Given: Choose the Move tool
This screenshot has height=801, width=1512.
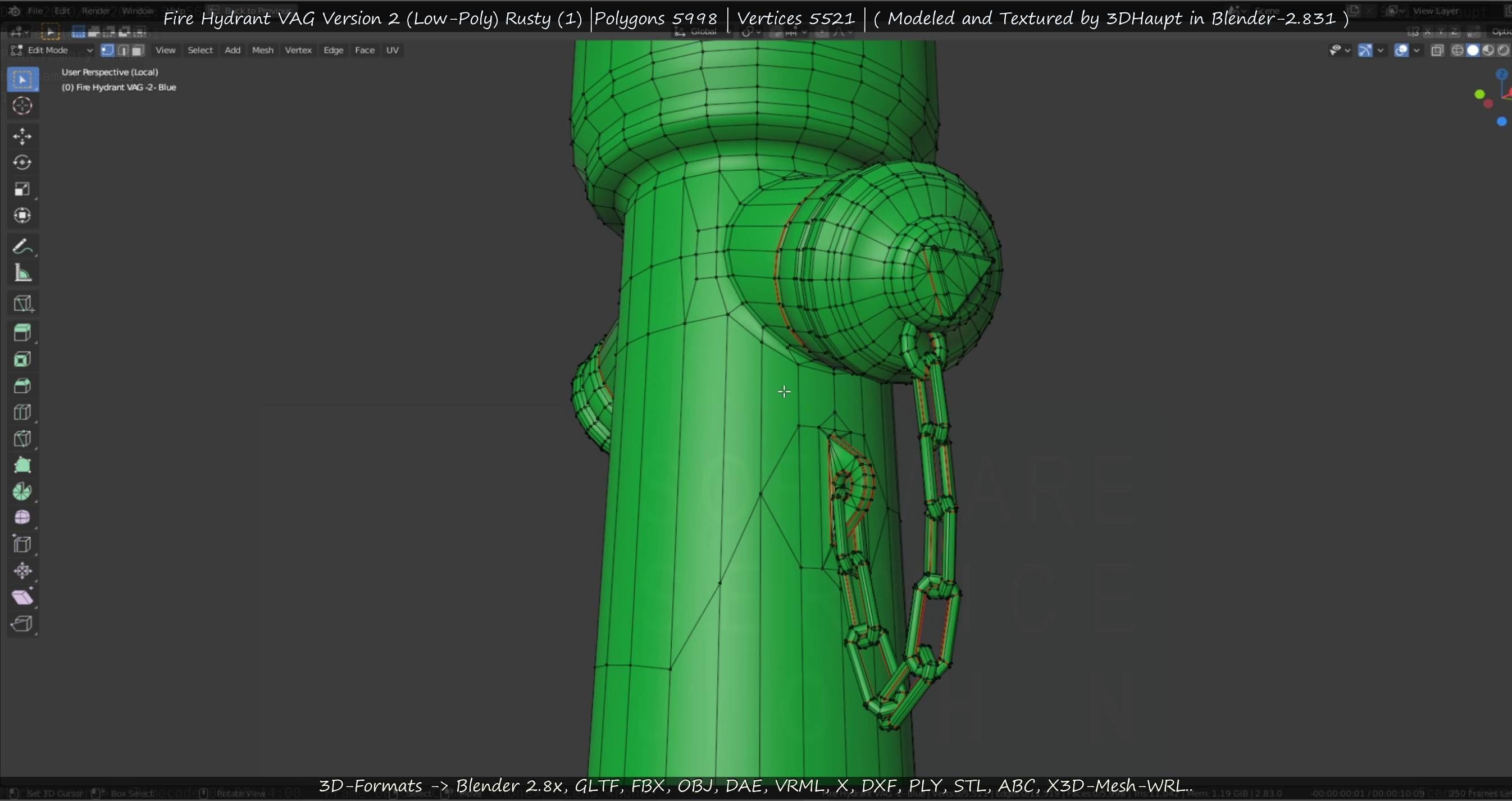Looking at the screenshot, I should point(23,136).
